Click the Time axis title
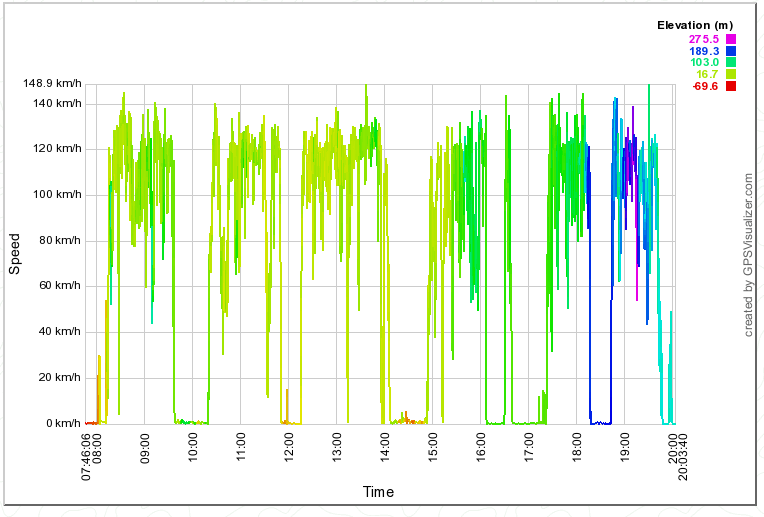 [x=378, y=492]
